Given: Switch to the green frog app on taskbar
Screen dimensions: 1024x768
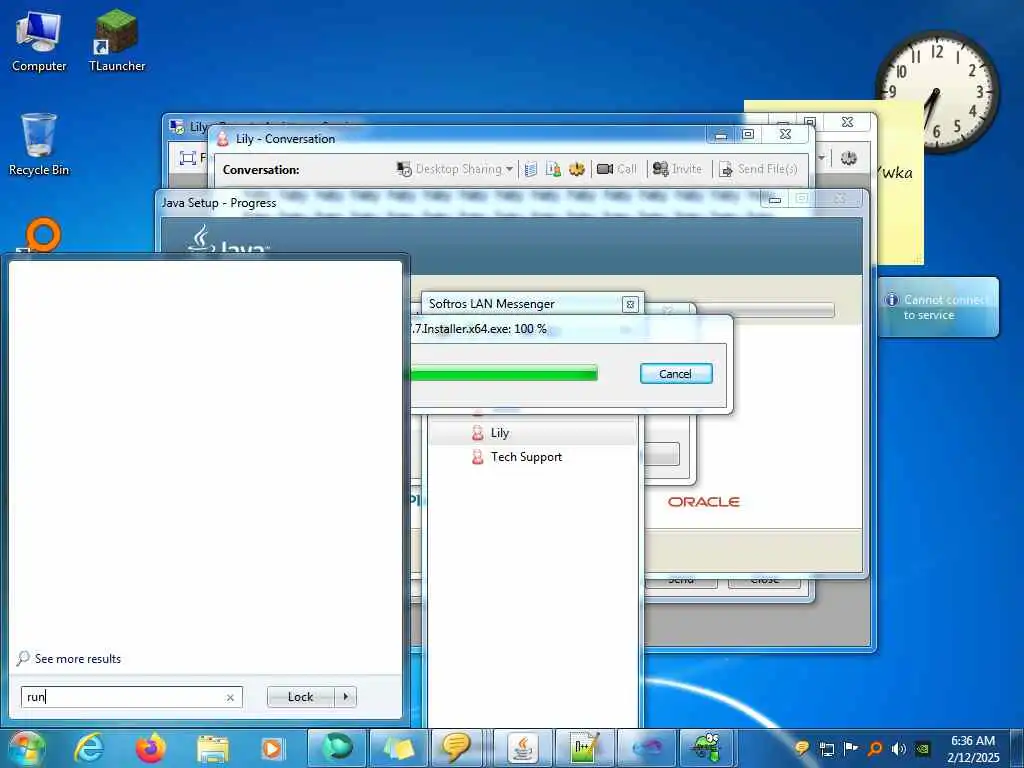Looking at the screenshot, I should (x=708, y=748).
